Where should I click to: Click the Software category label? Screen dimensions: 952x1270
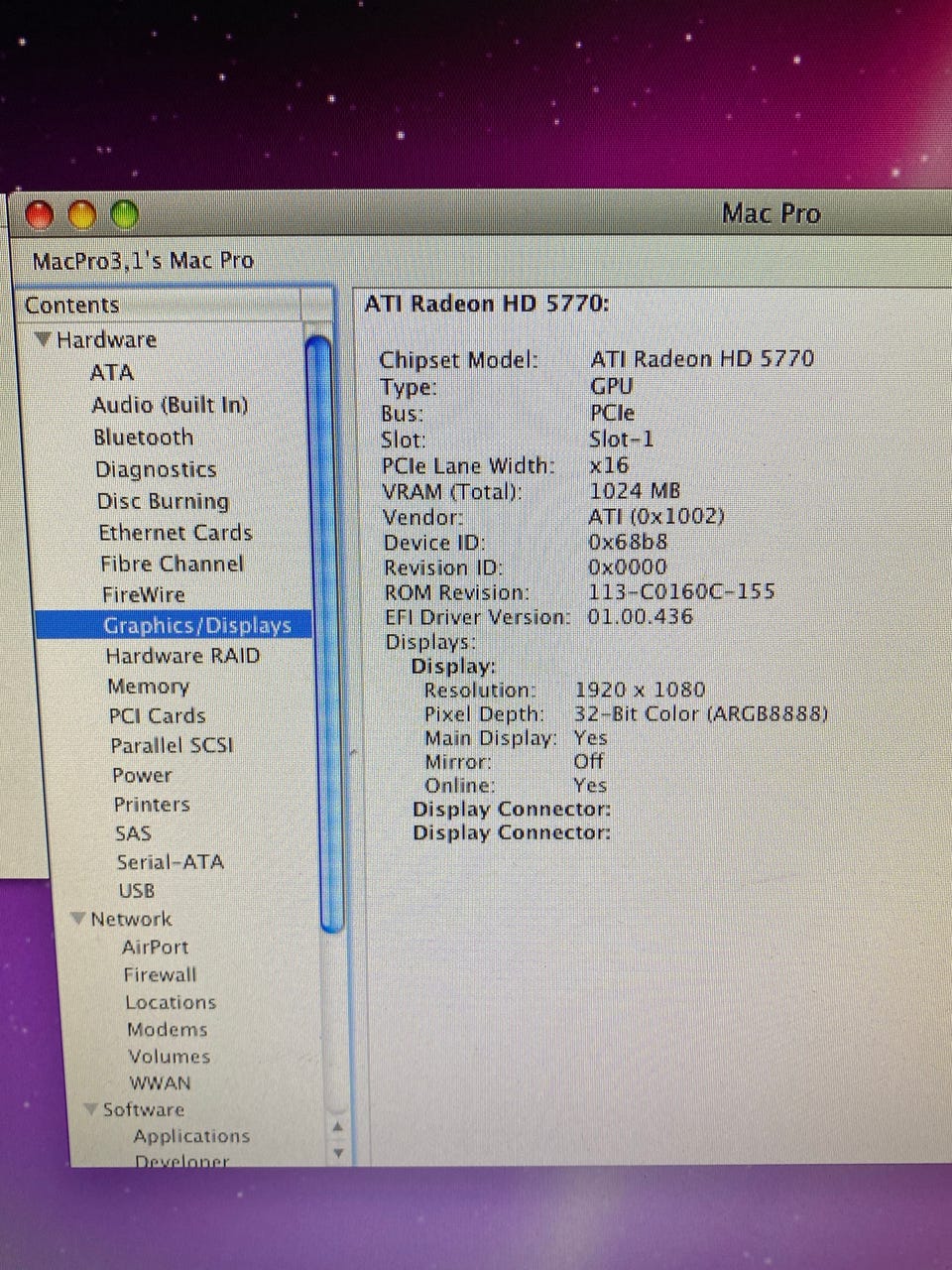coord(144,1109)
